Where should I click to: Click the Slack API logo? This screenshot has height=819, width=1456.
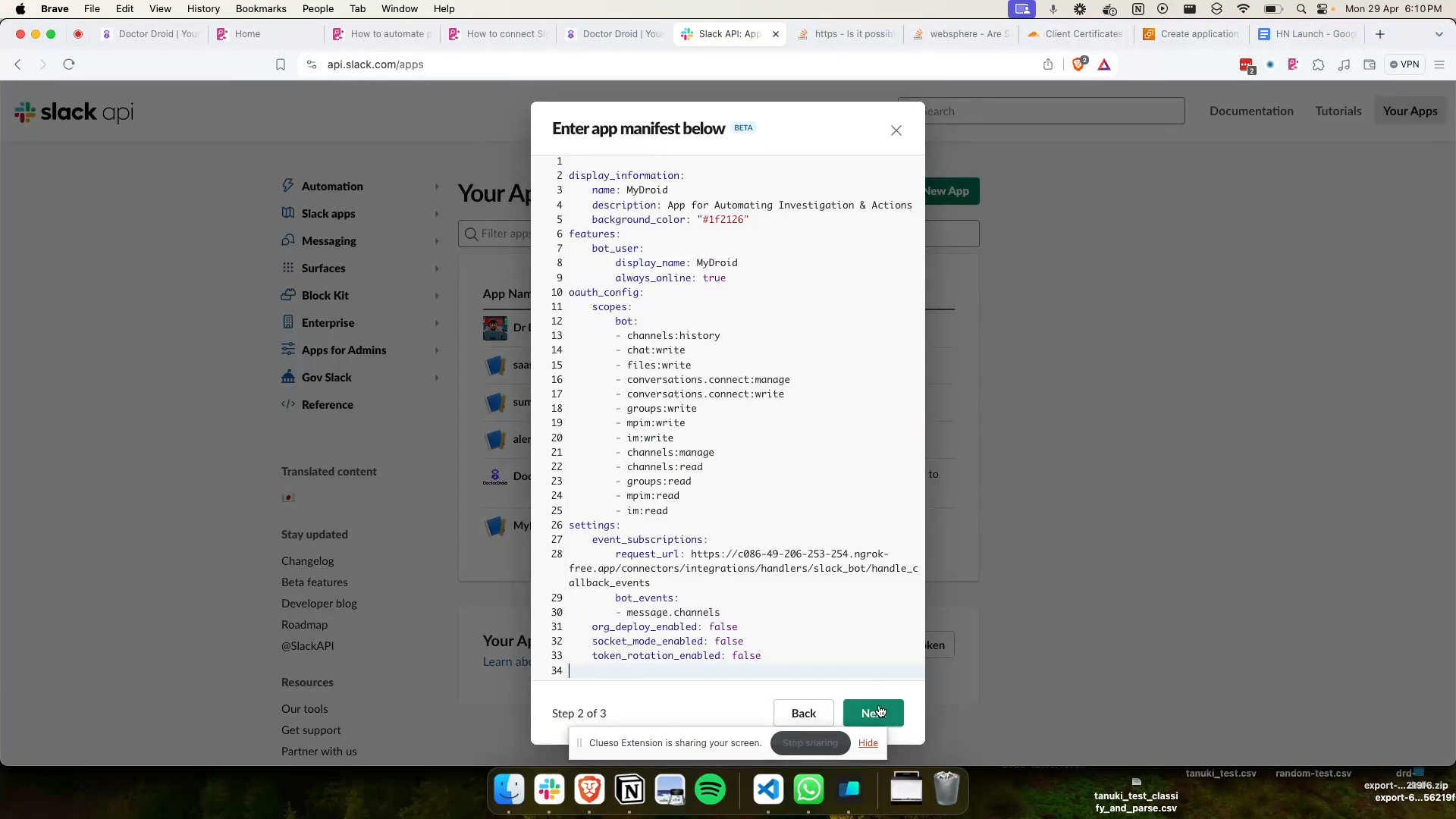(74, 112)
